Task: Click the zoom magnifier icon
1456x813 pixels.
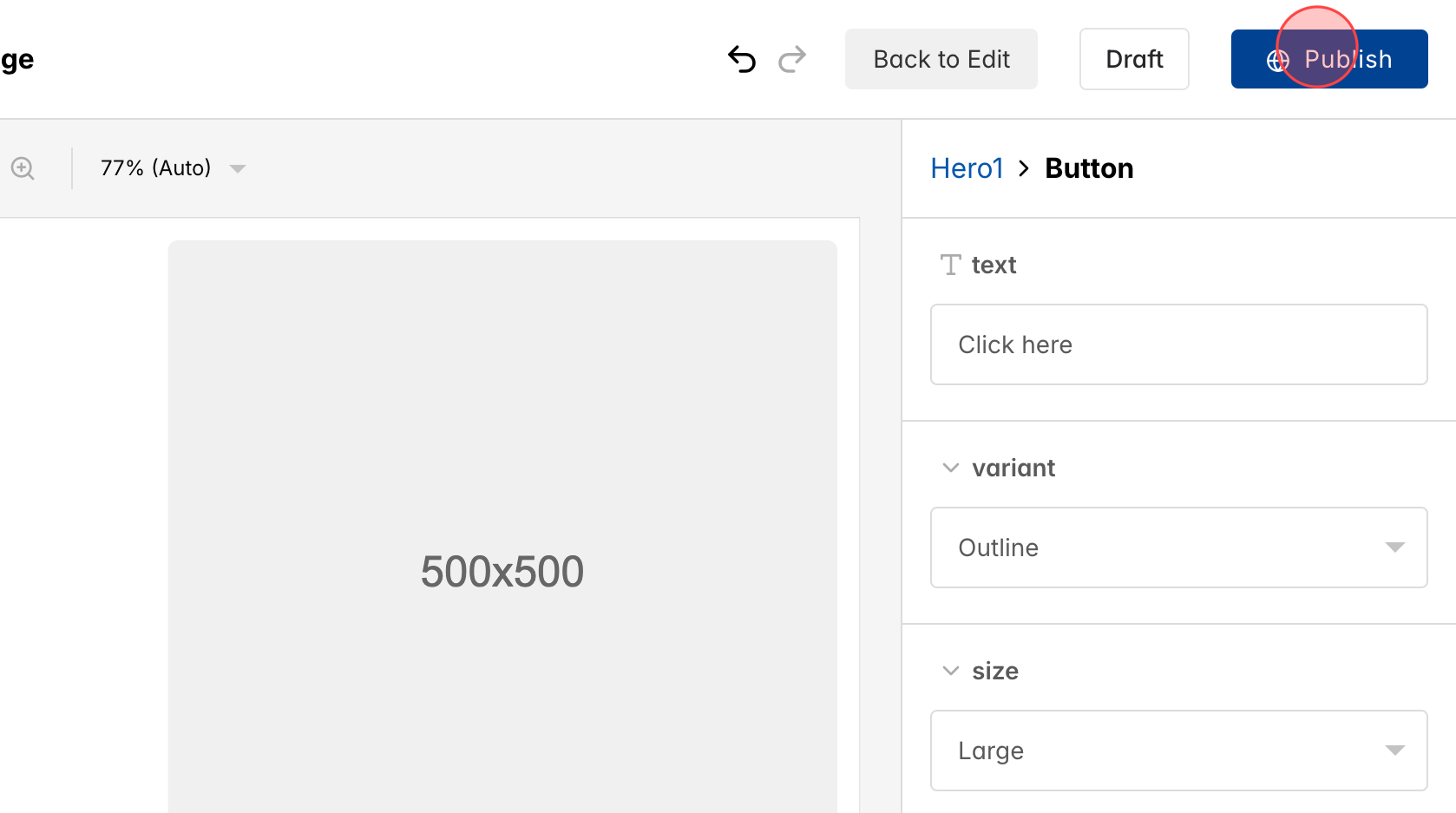Action: tap(23, 167)
